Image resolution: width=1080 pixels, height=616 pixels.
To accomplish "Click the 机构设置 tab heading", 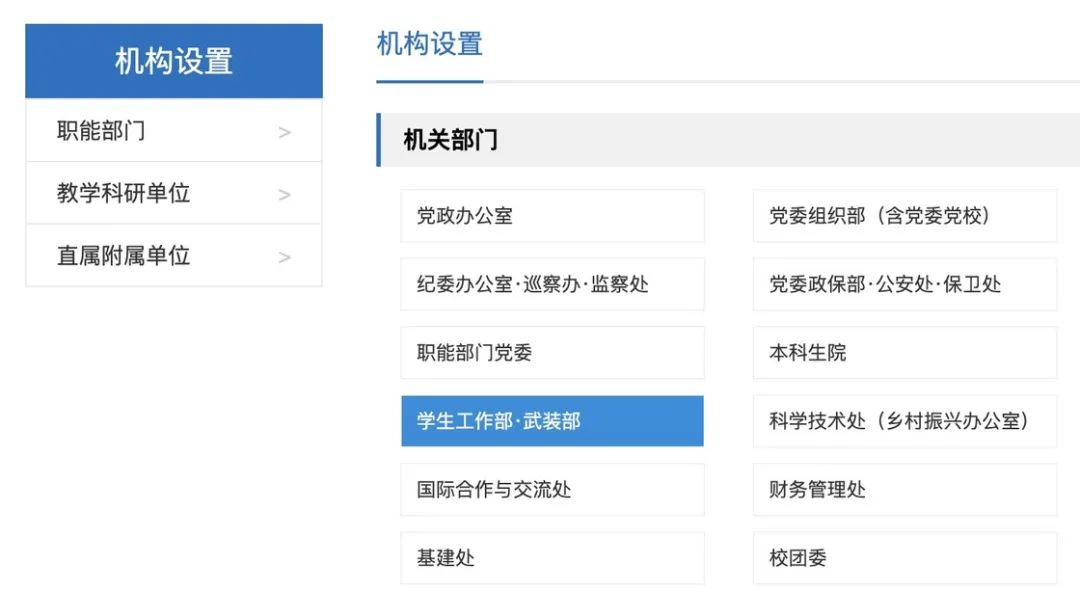I will (430, 45).
